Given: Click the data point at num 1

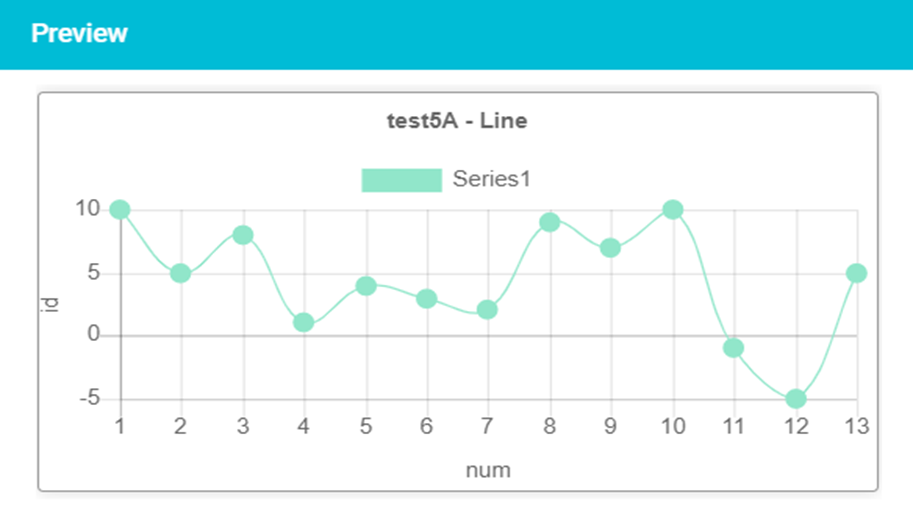Looking at the screenshot, I should coord(120,209).
